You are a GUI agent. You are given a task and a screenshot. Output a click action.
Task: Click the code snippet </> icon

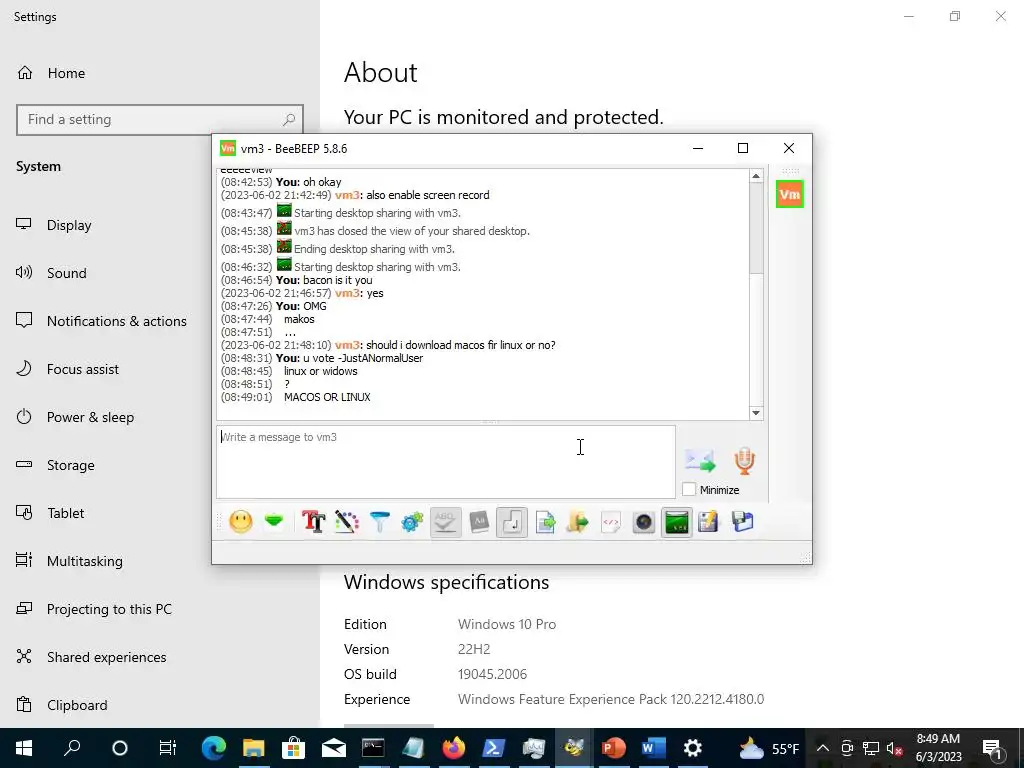click(611, 522)
